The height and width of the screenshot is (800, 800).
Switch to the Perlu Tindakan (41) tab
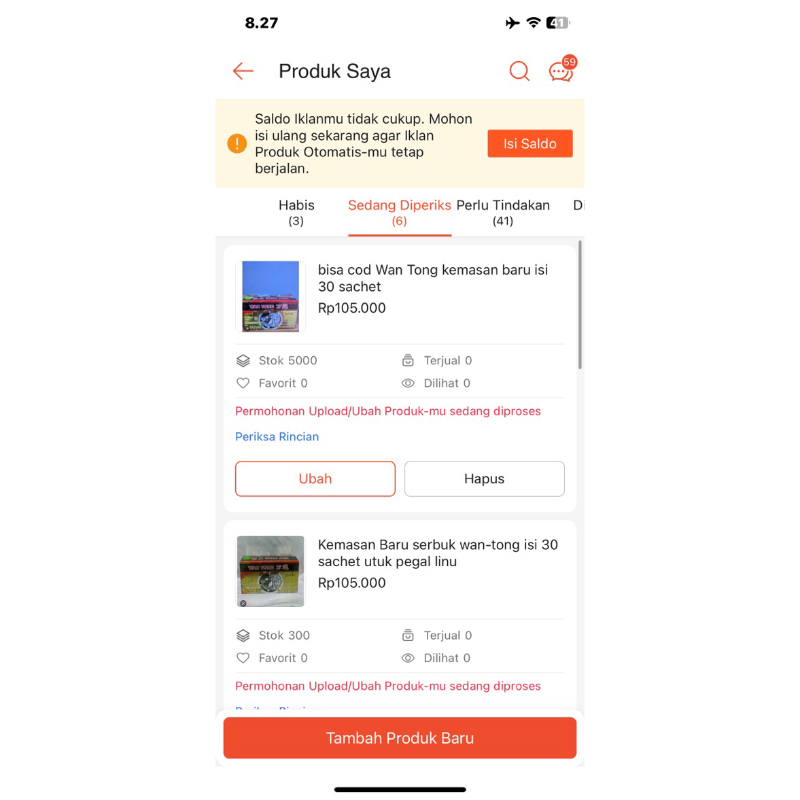[503, 212]
